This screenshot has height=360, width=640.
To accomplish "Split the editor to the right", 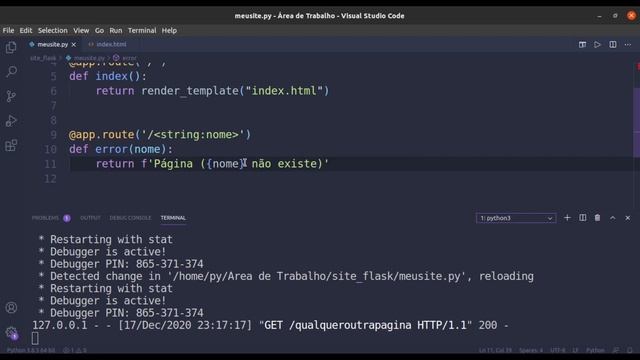I will [x=613, y=44].
